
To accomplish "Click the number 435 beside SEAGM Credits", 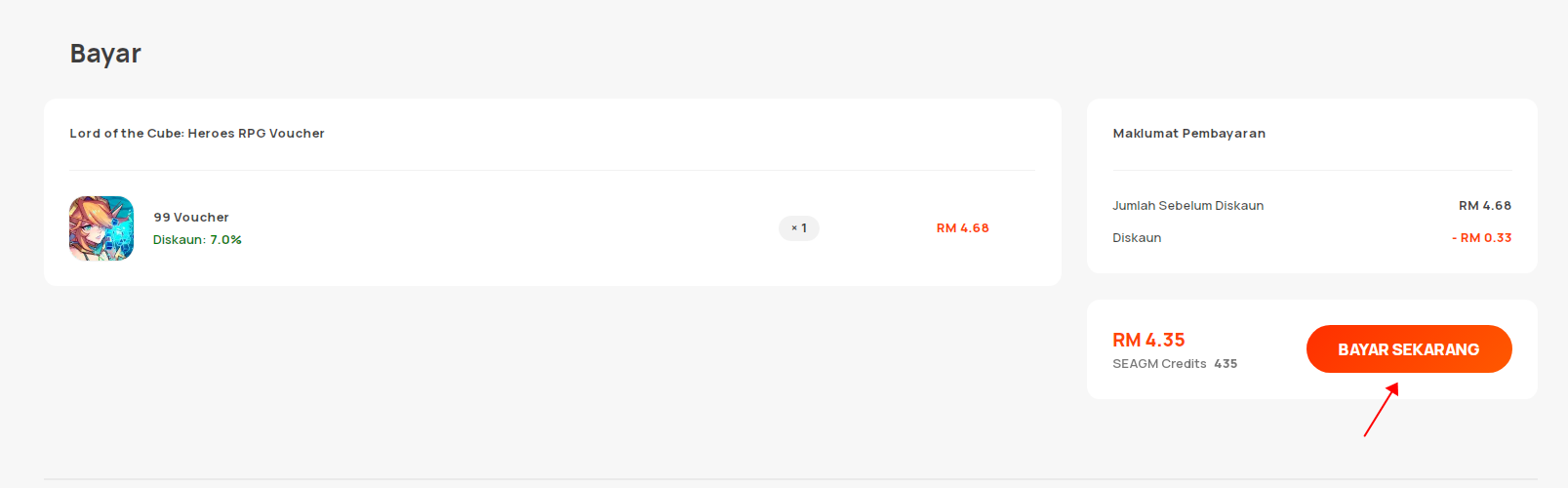I will tap(1226, 364).
